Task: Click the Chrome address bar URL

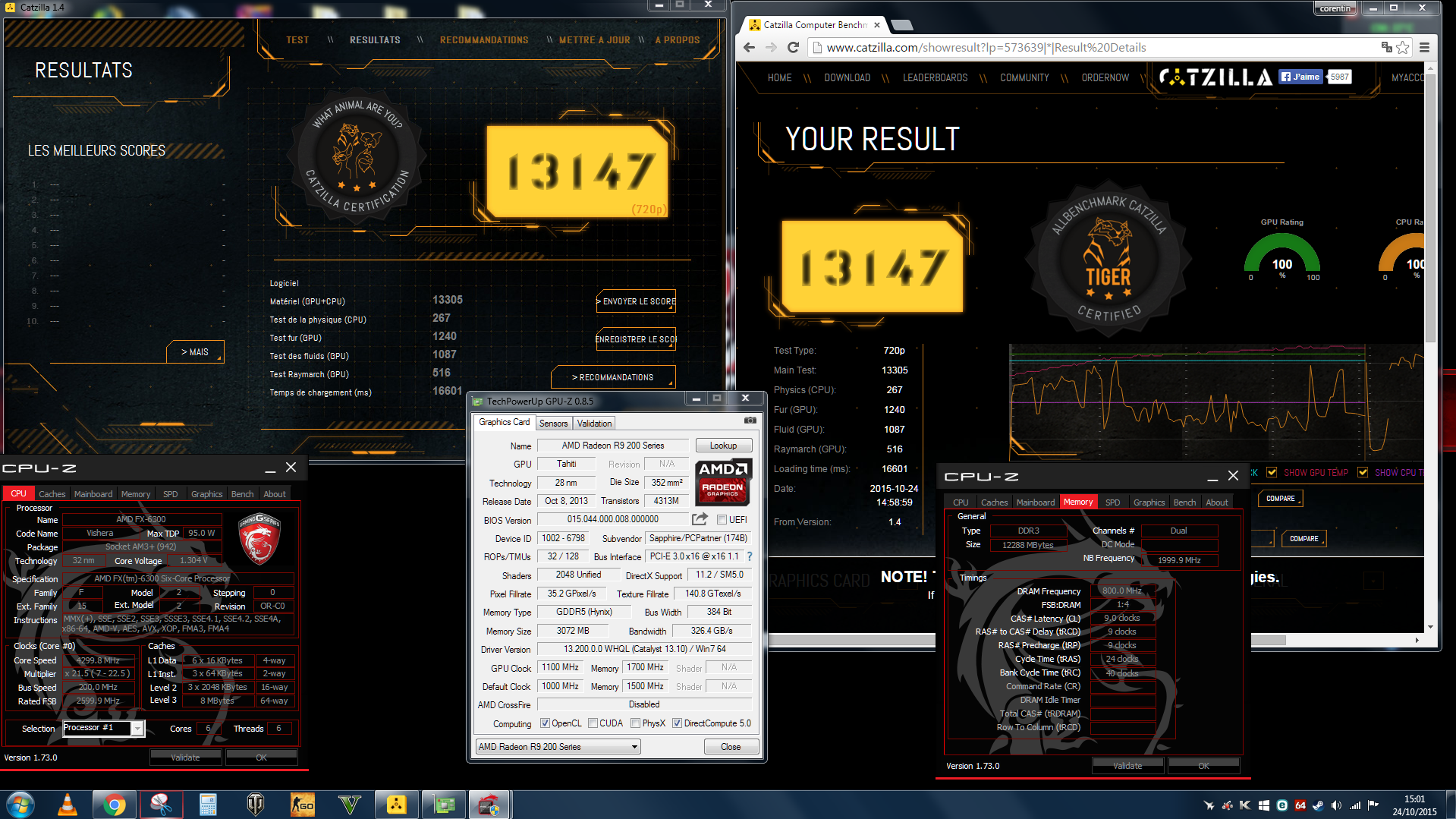Action: [986, 48]
